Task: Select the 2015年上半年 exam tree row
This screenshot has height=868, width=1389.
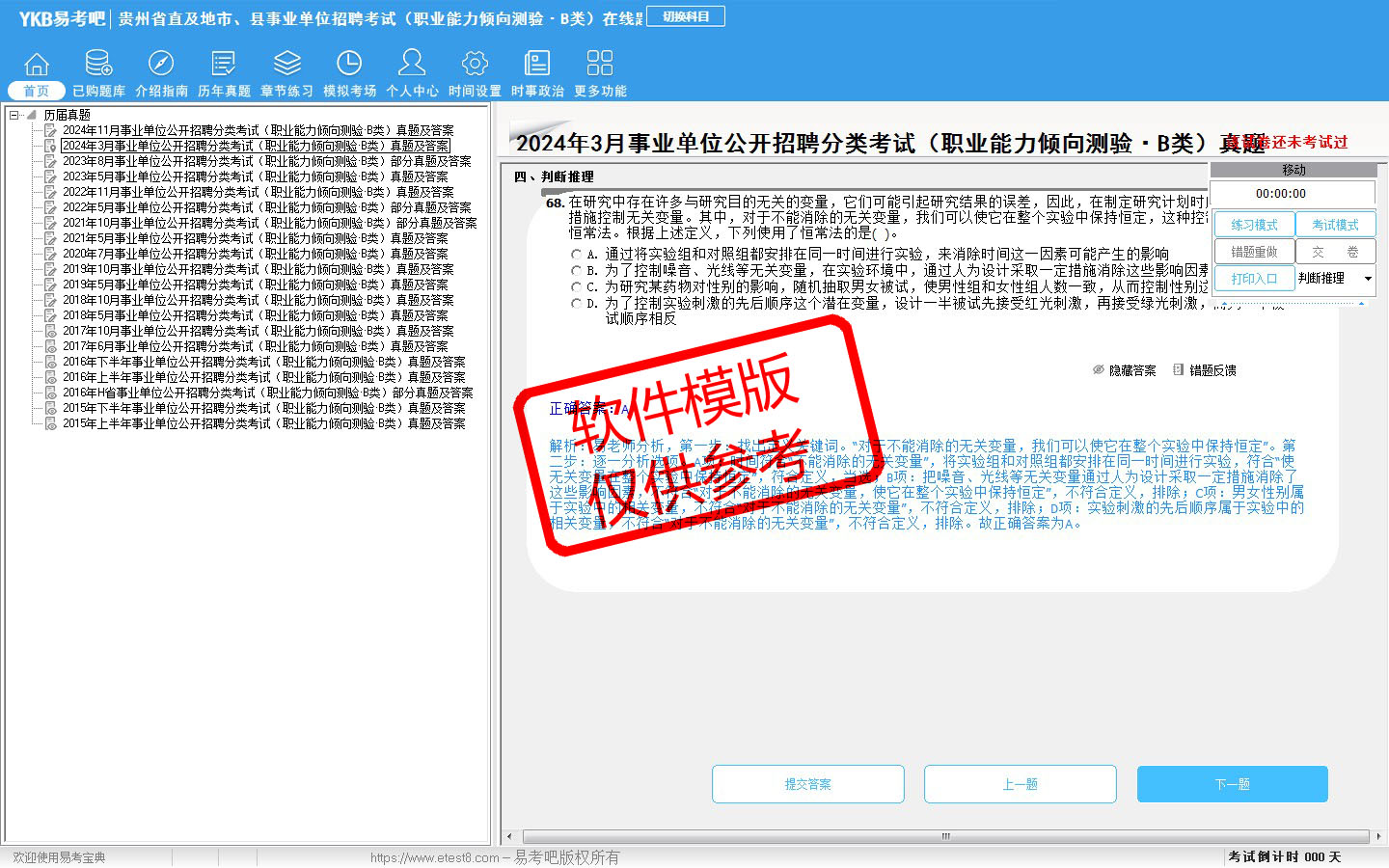Action: [x=264, y=423]
